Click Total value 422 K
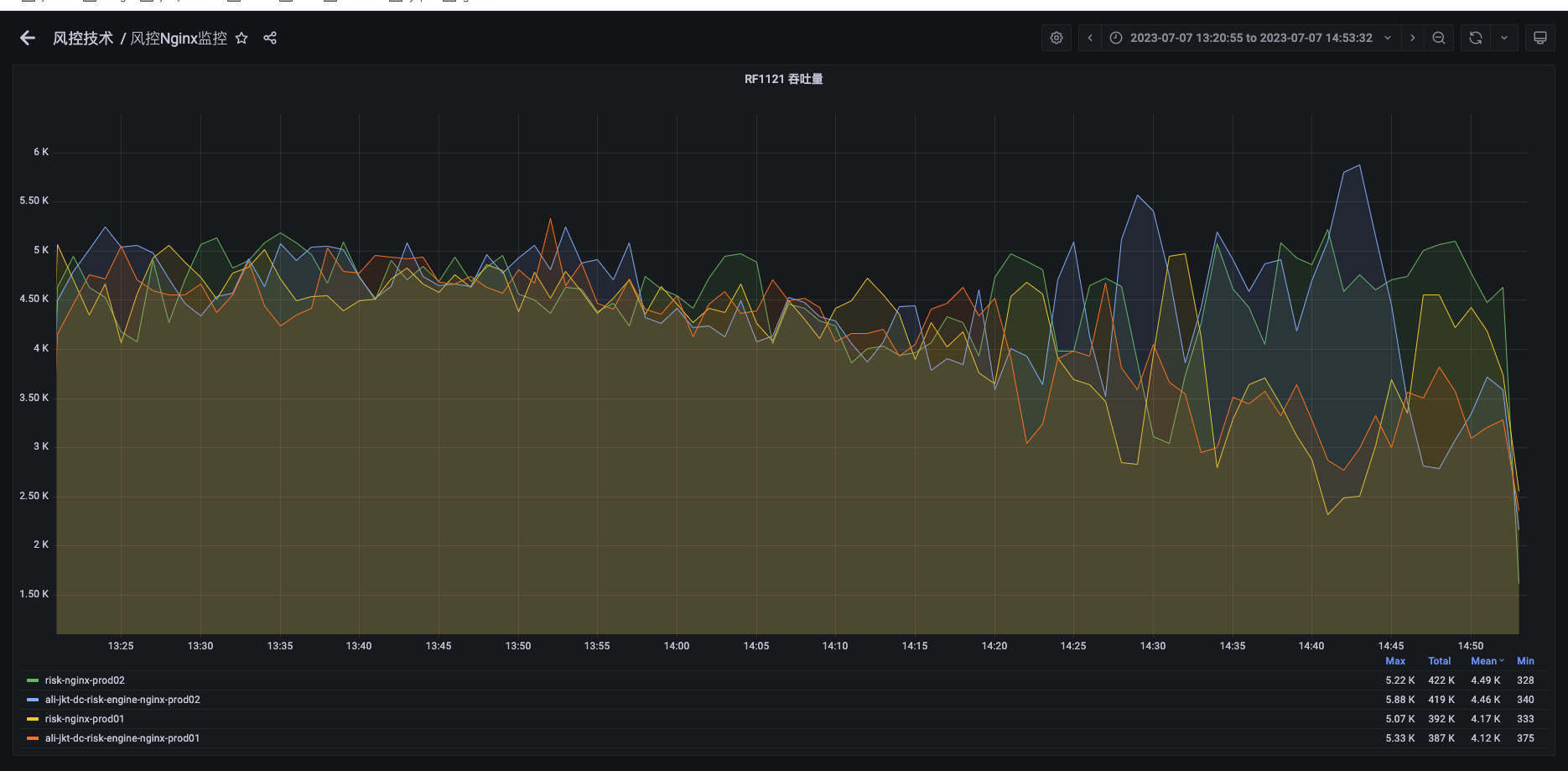1568x771 pixels. 1441,680
